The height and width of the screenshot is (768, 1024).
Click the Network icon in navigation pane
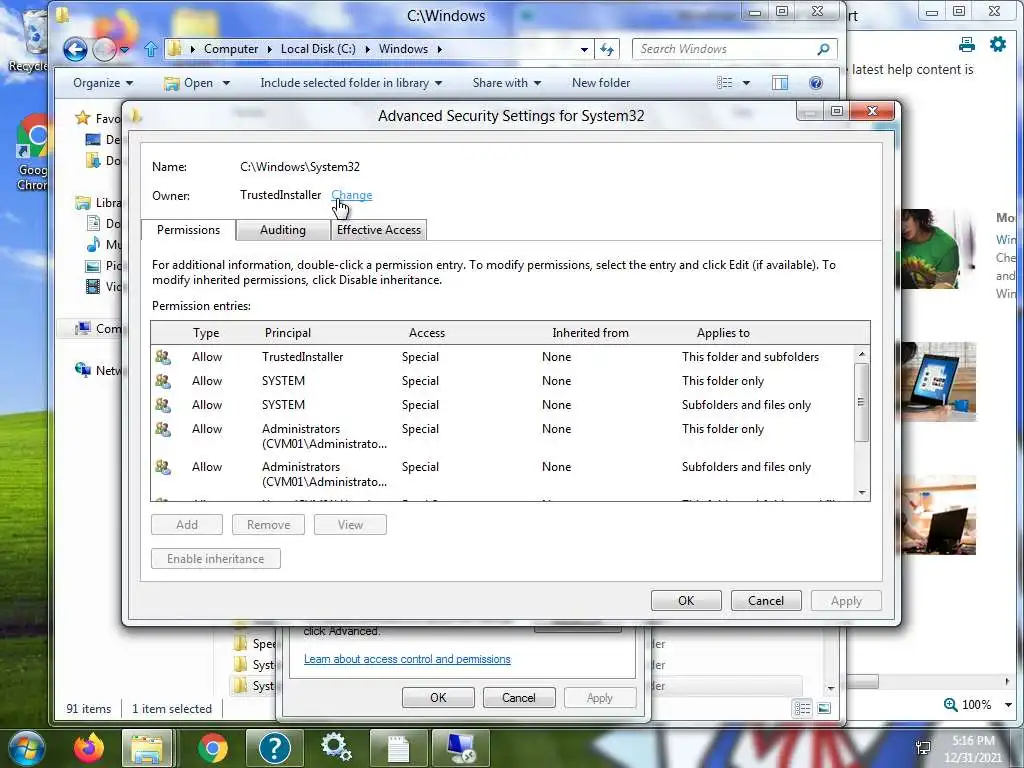tap(83, 370)
